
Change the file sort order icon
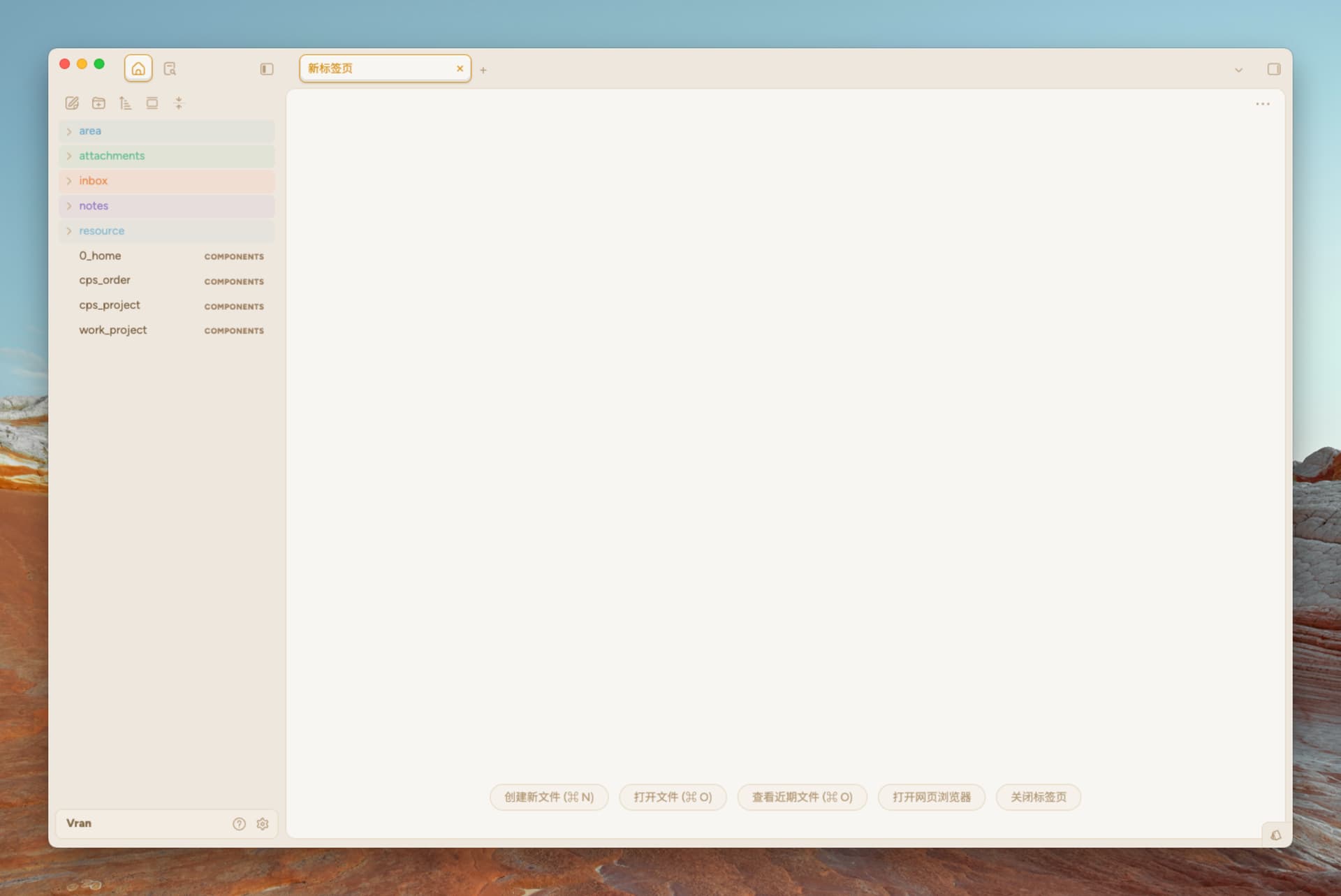click(x=125, y=103)
